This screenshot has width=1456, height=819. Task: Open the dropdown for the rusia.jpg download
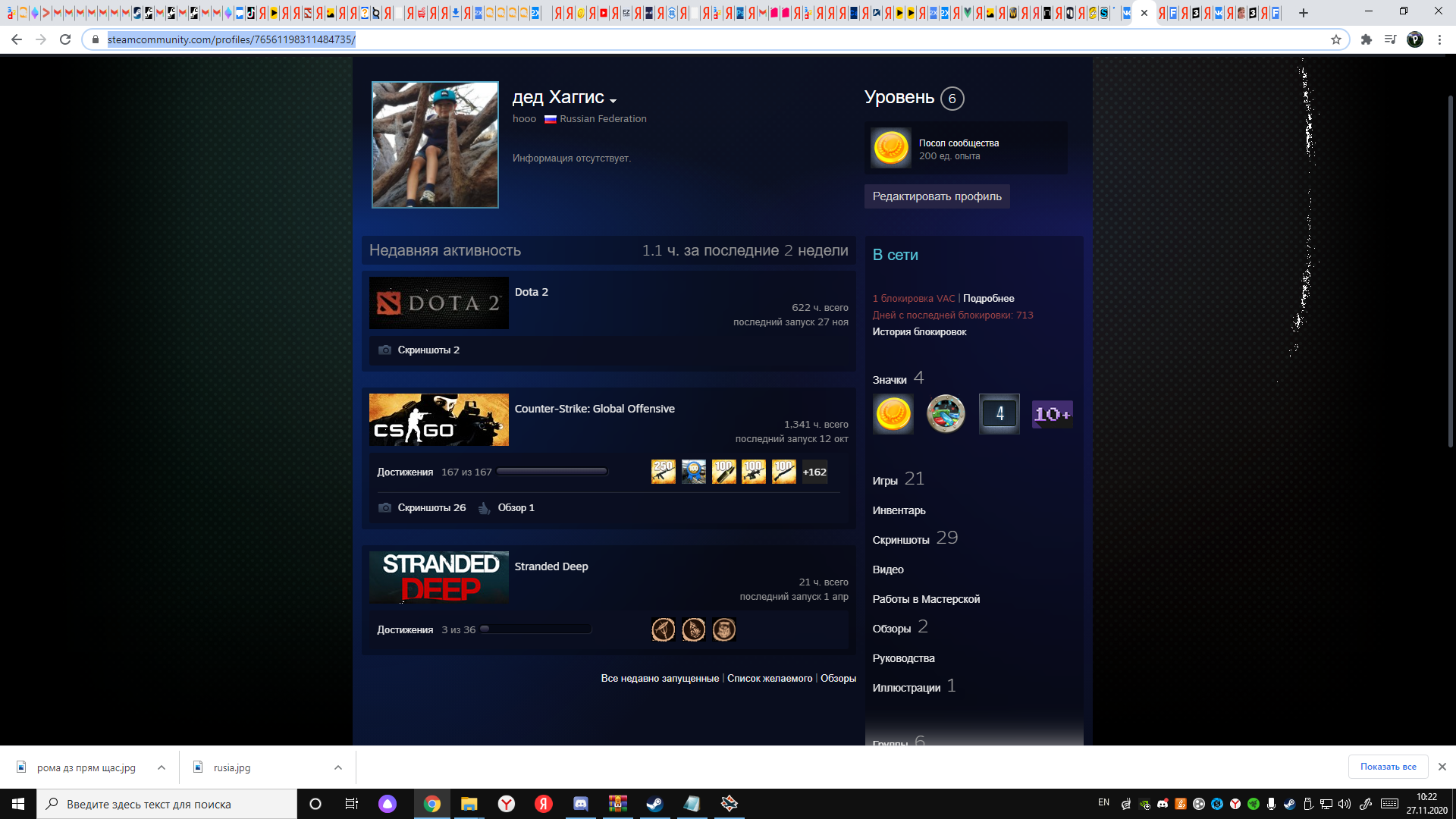pos(337,767)
